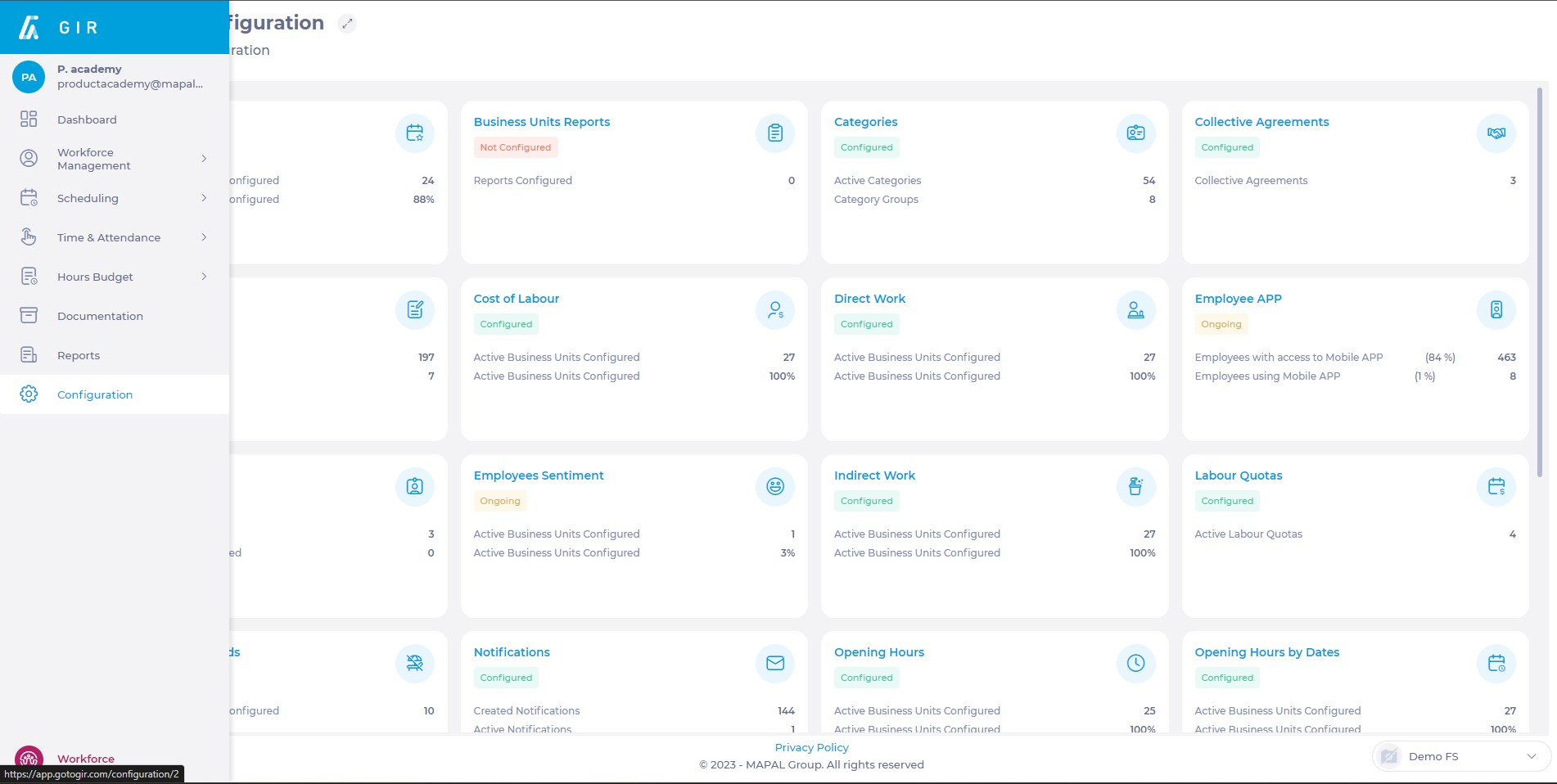Expand the Hours Budget submenu
The image size is (1557, 784).
[204, 277]
